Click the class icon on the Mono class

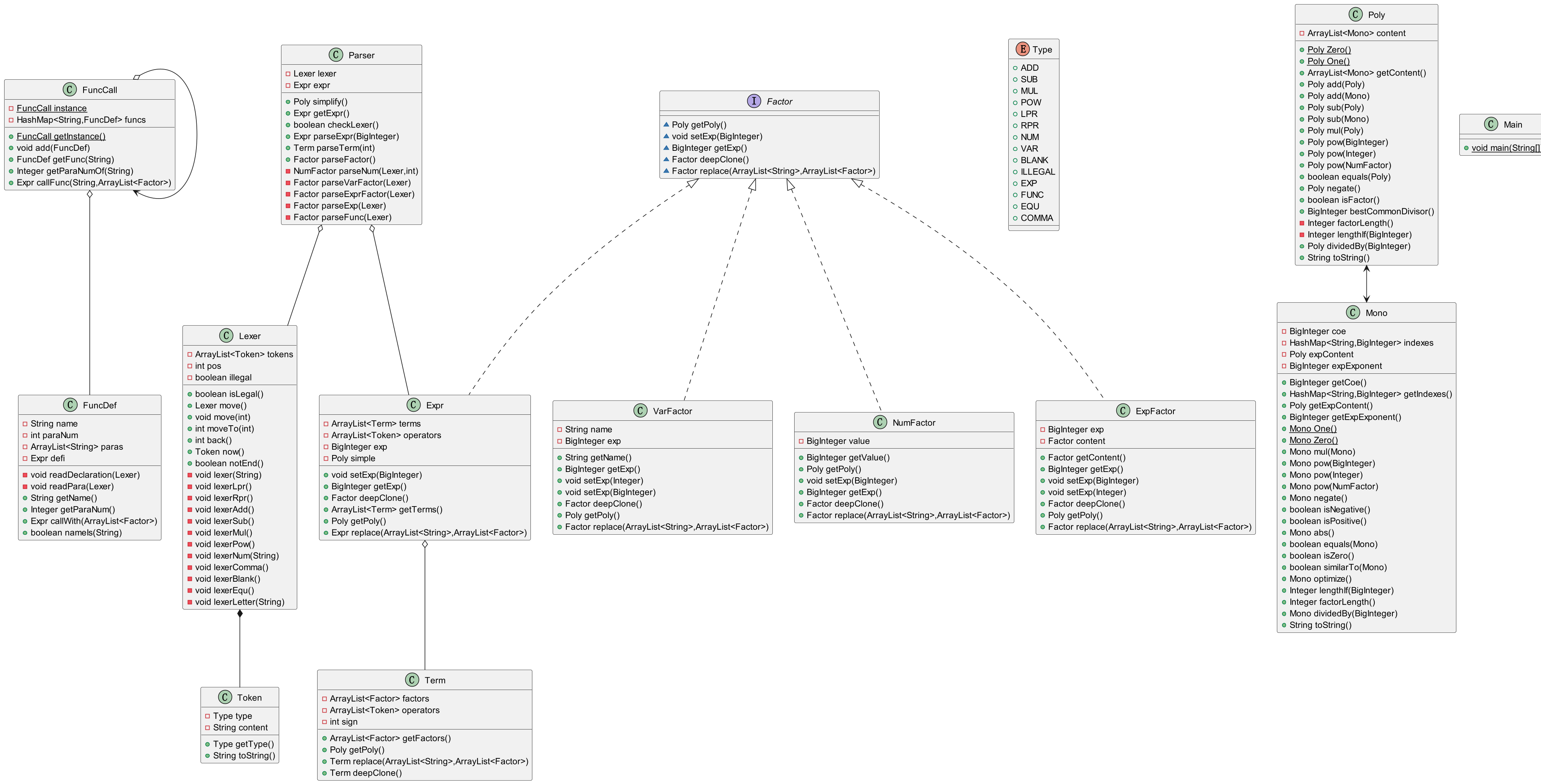[1353, 313]
